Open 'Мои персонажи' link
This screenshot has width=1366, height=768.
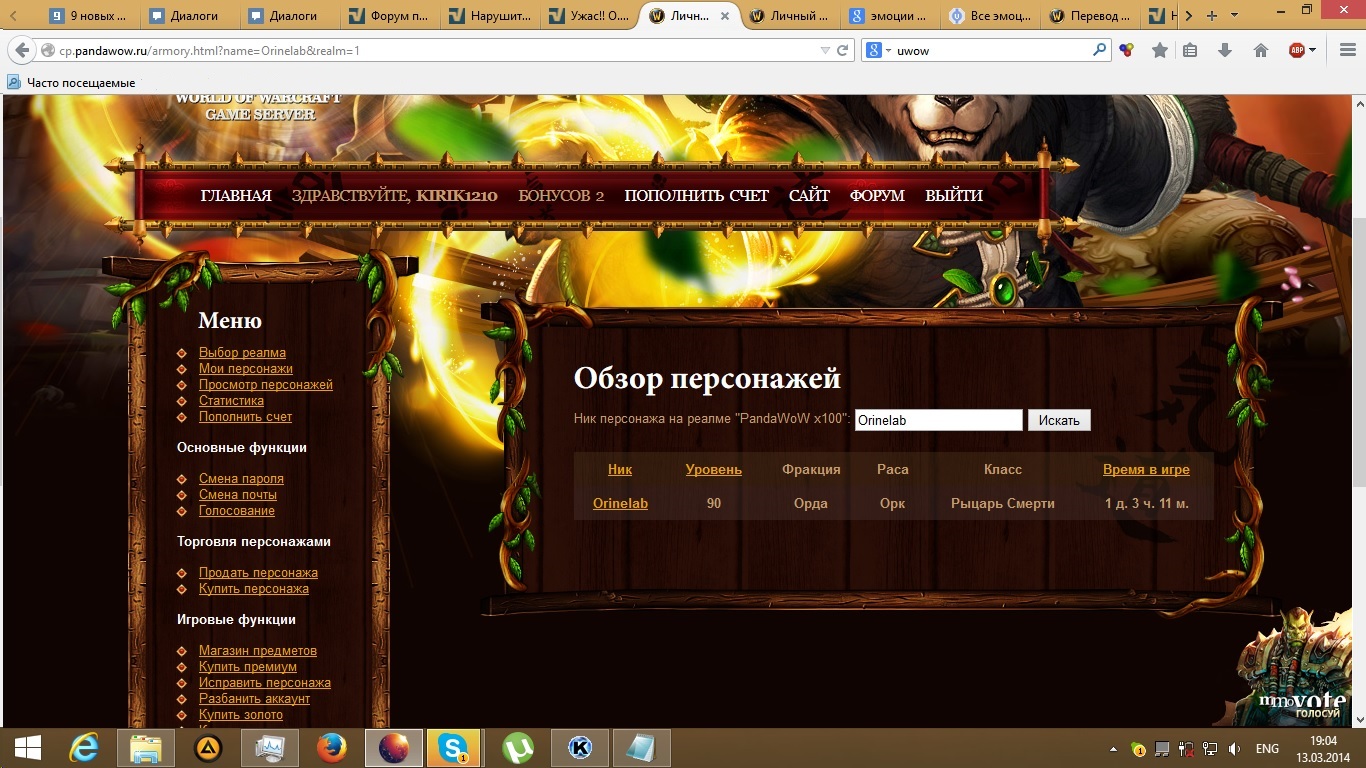(x=246, y=369)
